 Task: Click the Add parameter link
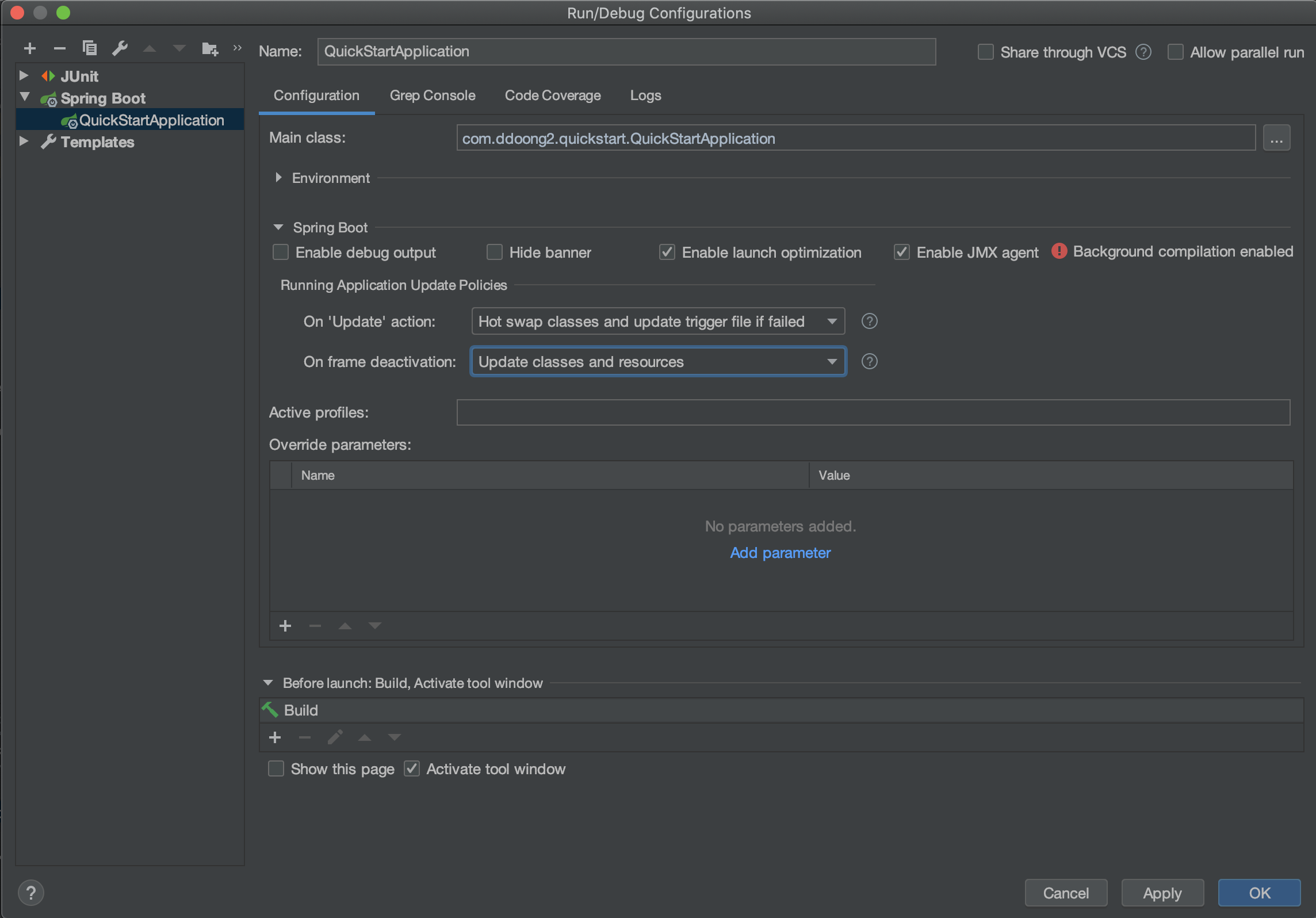780,553
